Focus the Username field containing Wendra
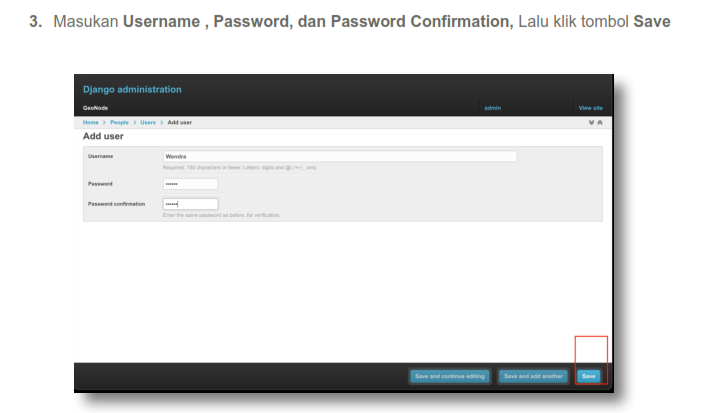The width and height of the screenshot is (704, 413). click(x=339, y=156)
